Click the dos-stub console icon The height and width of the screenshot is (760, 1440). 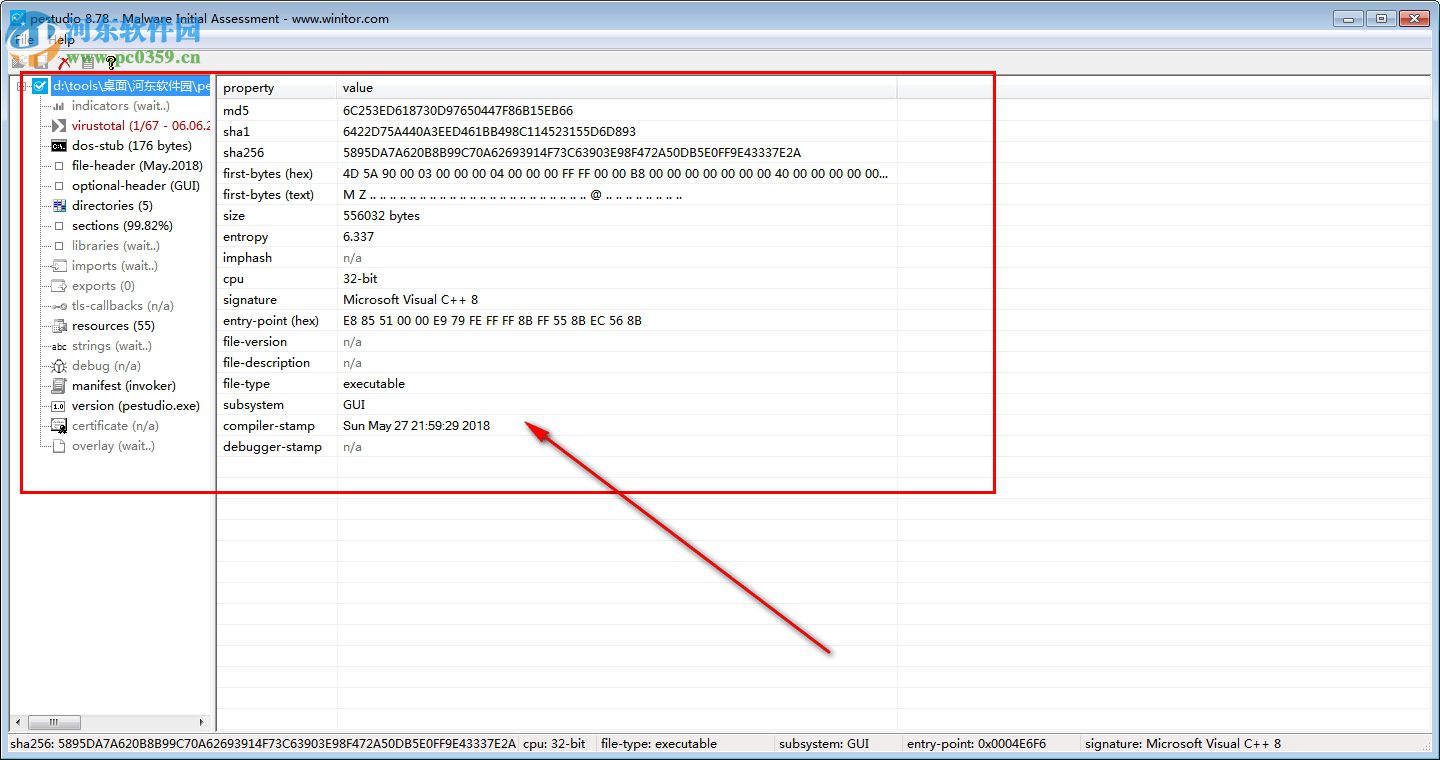coord(58,146)
